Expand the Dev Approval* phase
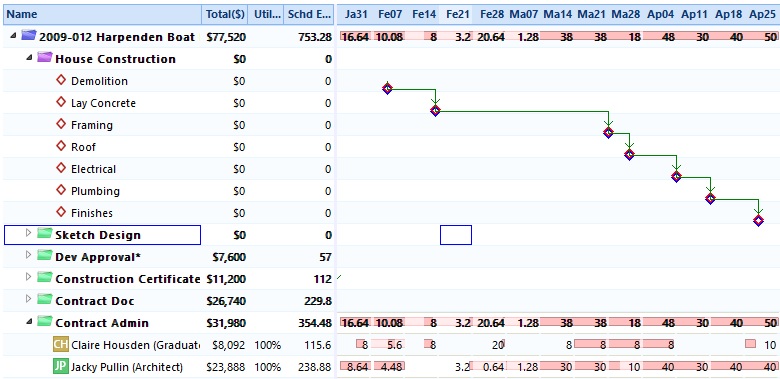780x379 pixels. (28, 255)
